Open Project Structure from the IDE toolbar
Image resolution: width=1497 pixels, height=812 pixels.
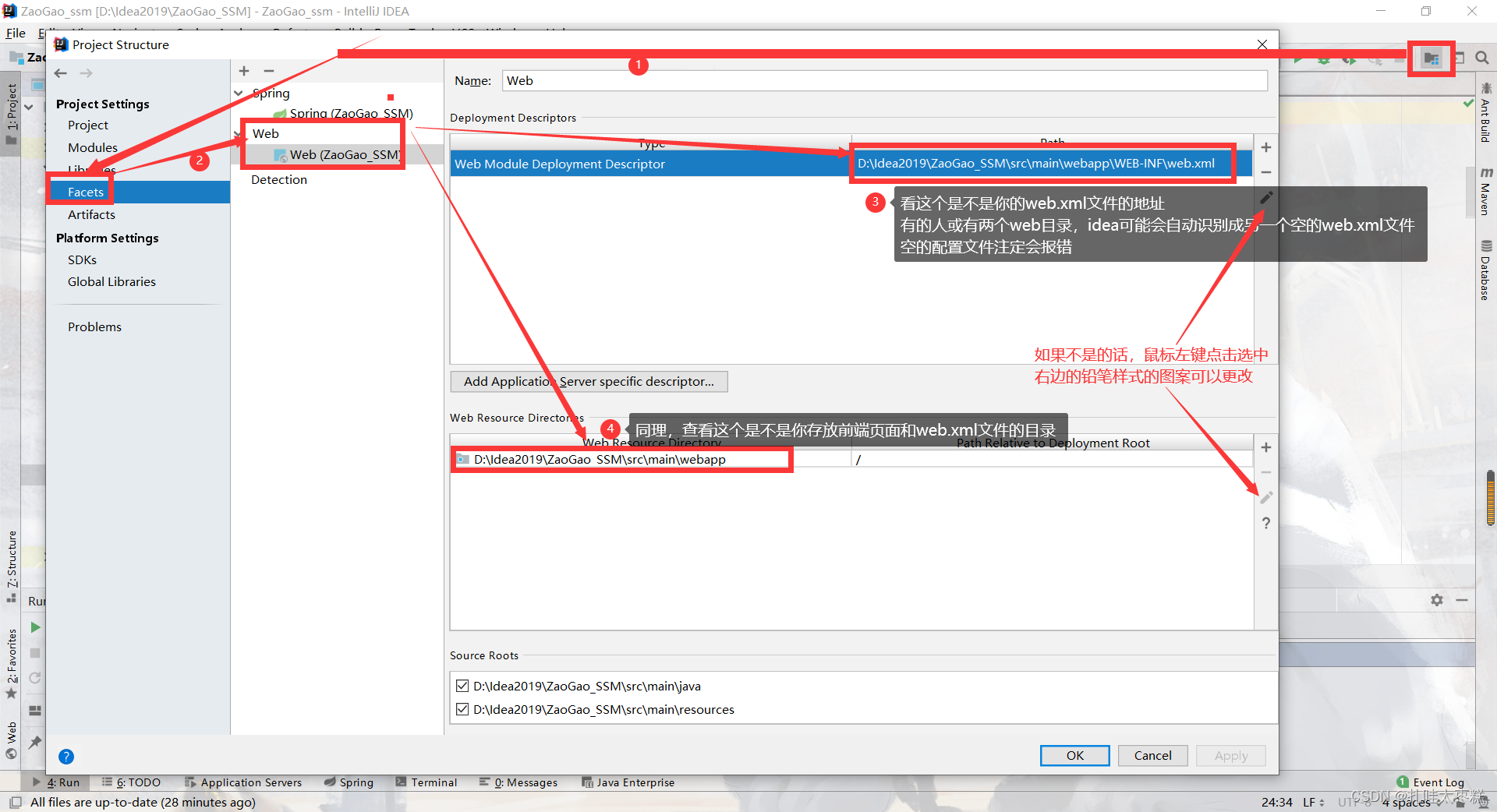click(x=1432, y=58)
